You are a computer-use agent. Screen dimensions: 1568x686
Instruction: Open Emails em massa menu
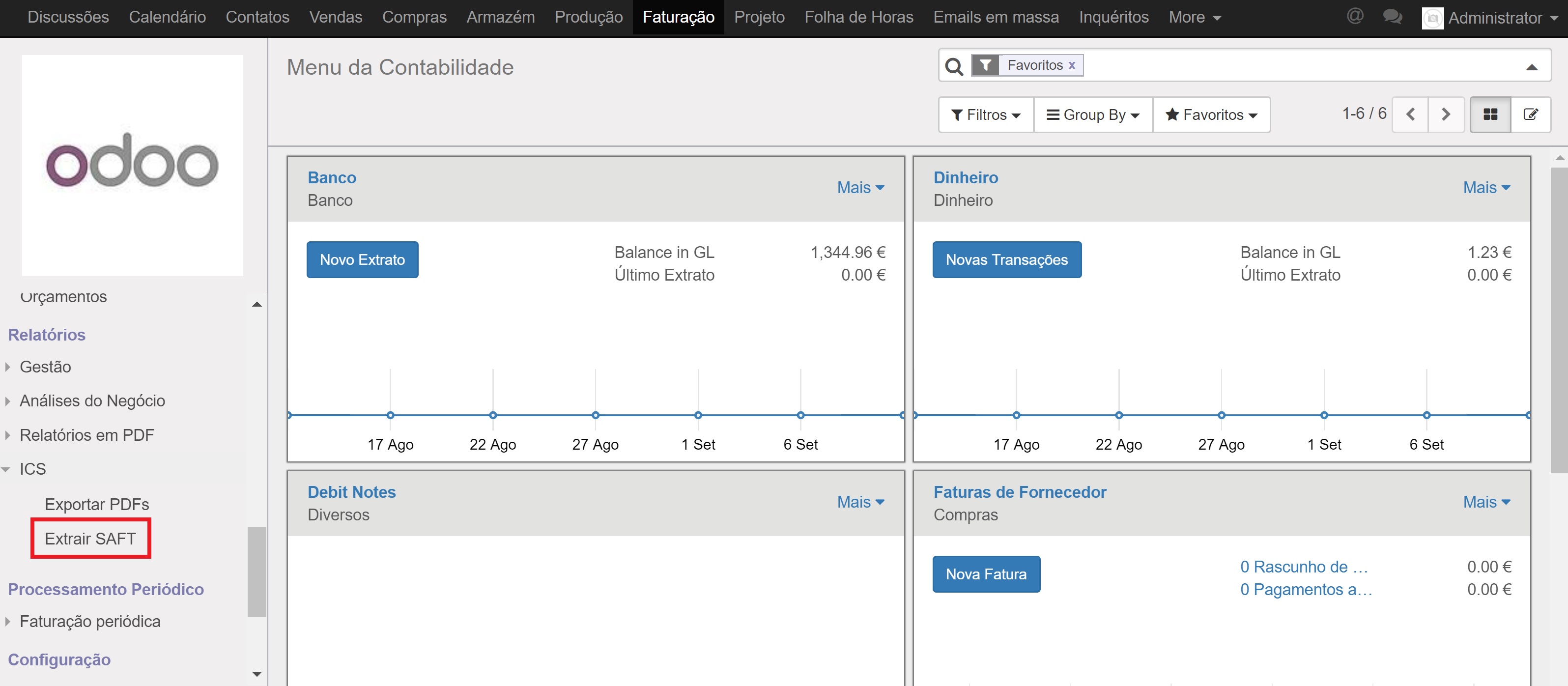coord(996,17)
